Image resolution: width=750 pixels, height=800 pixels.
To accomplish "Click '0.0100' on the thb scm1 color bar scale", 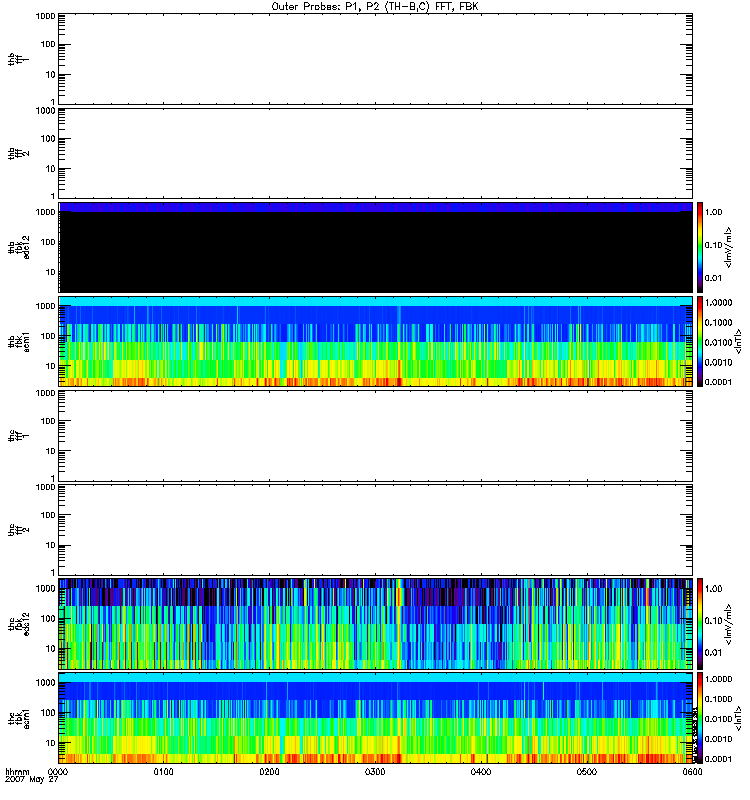I will (x=718, y=342).
